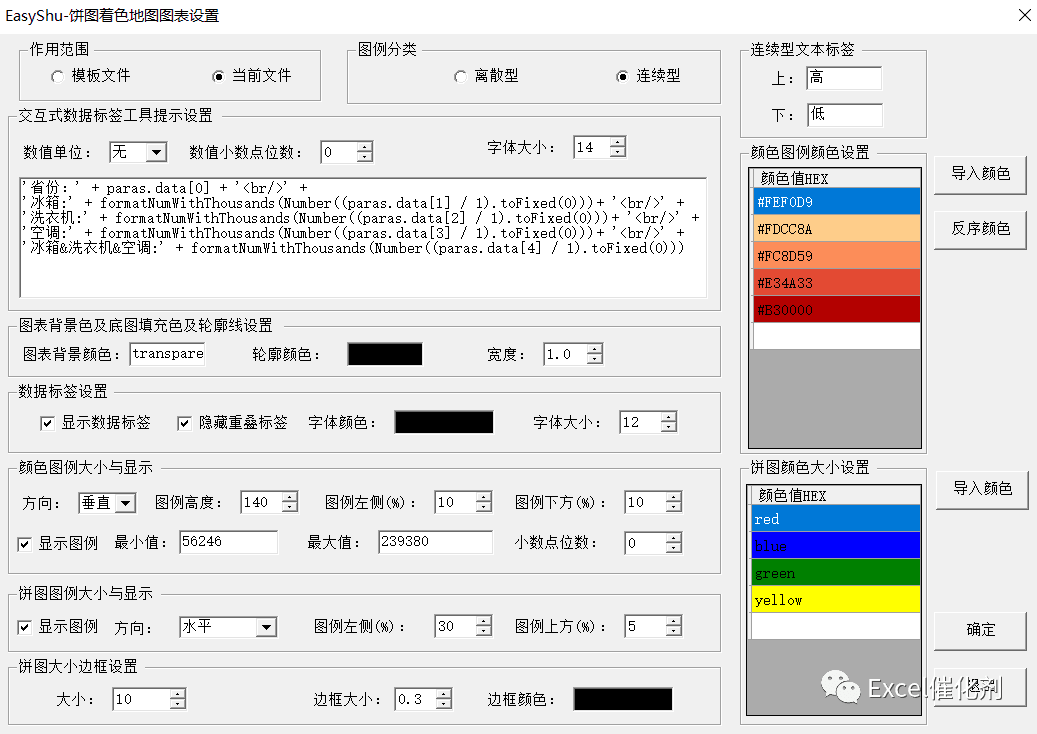1037x734 pixels.
Task: Click 确定 button
Action: tap(980, 630)
